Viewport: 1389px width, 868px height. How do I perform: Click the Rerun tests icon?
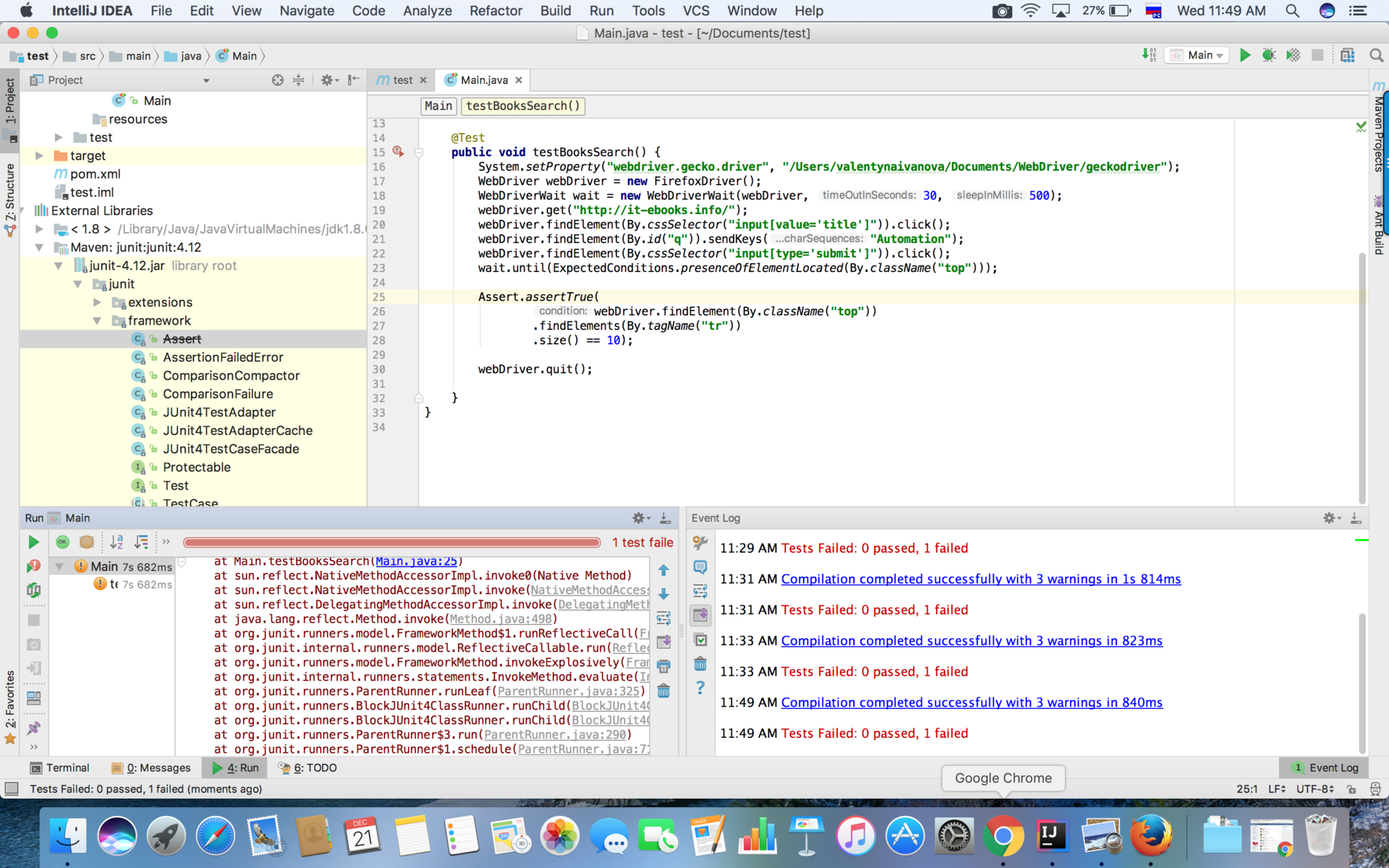[33, 541]
